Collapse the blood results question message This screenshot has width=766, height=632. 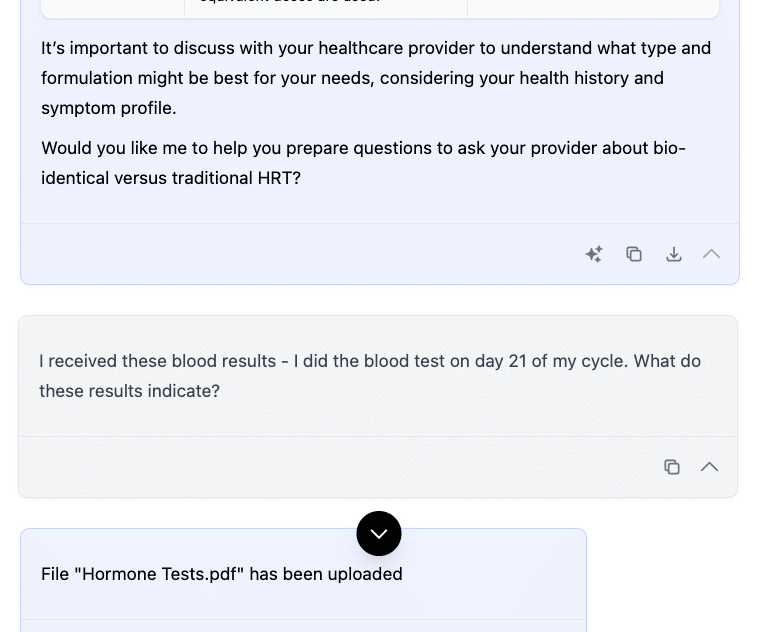[709, 467]
